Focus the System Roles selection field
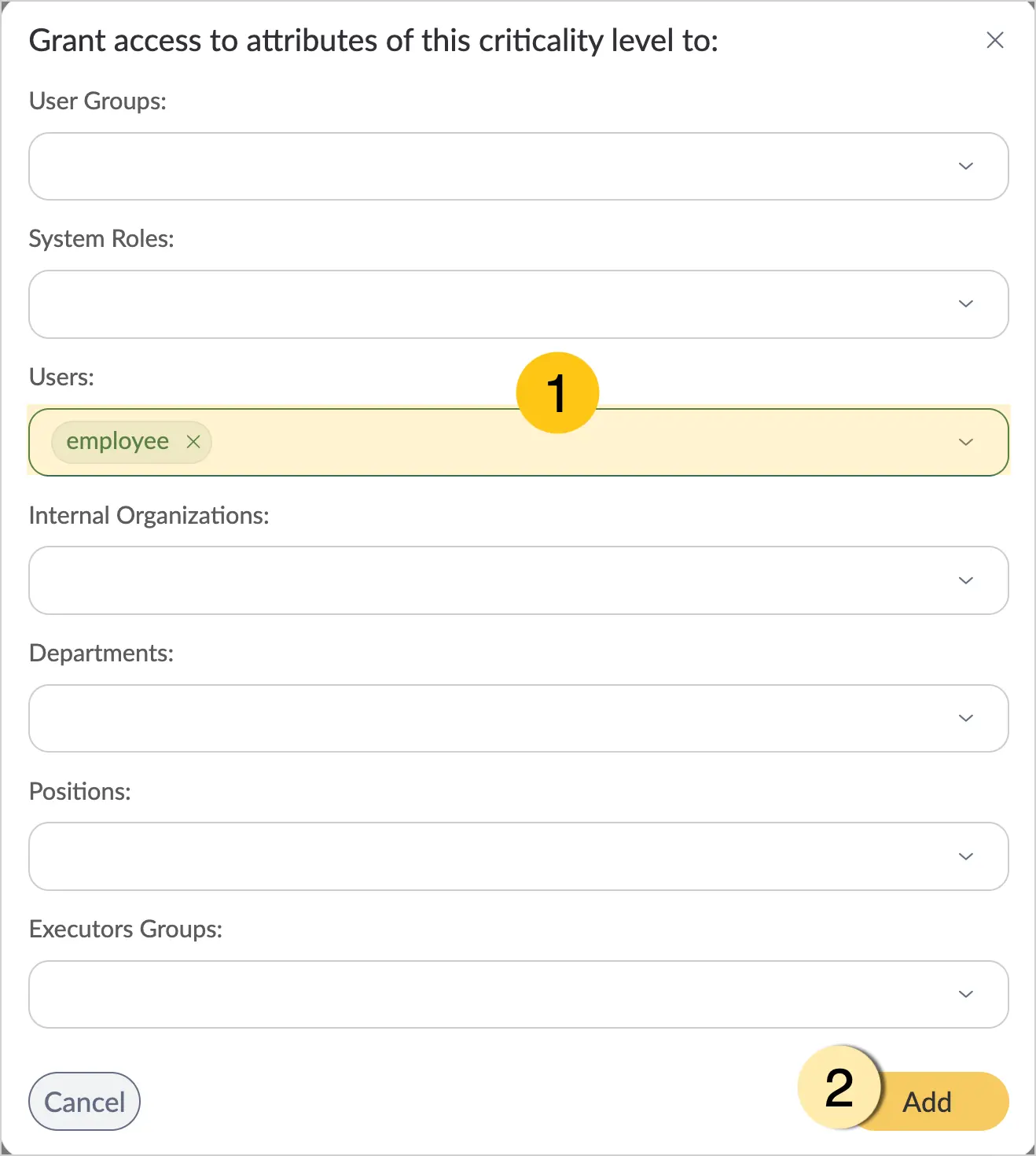Viewport: 1036px width, 1156px height. click(x=519, y=304)
